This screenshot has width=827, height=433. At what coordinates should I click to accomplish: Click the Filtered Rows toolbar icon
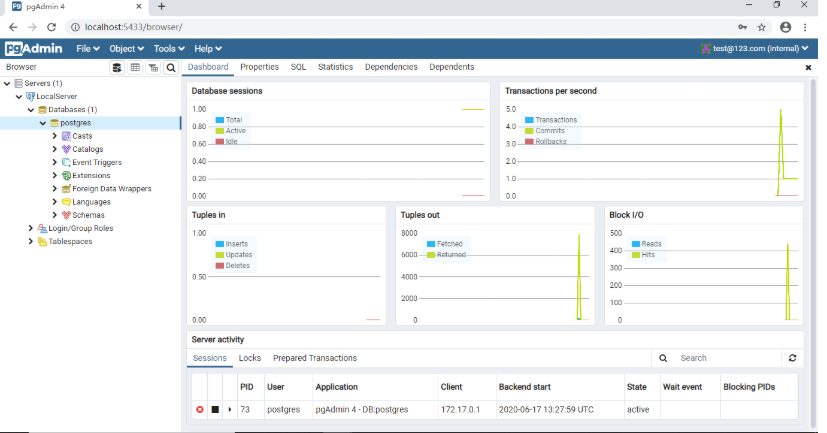pos(153,68)
